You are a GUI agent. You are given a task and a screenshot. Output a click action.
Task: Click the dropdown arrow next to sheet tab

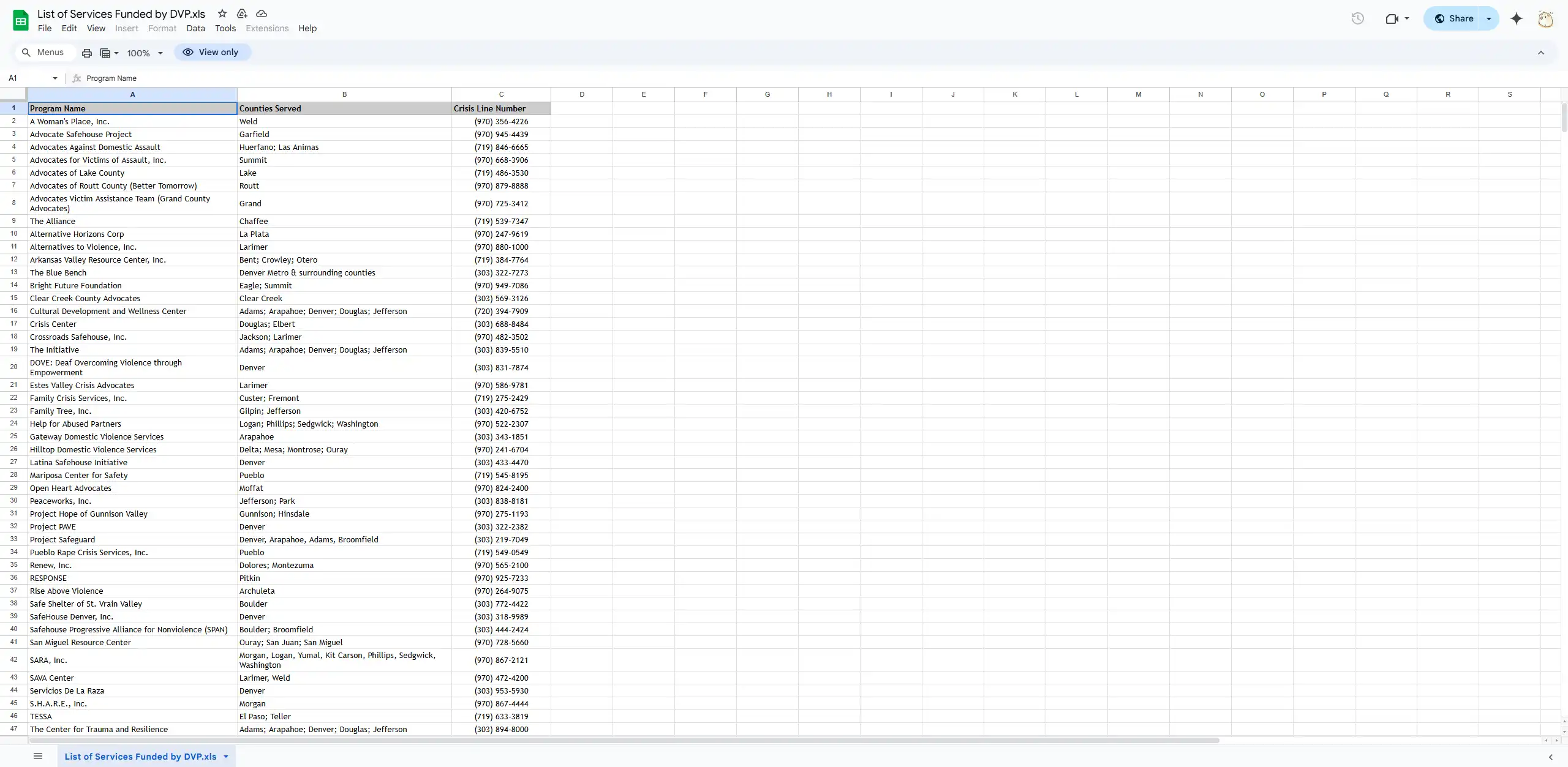click(226, 756)
